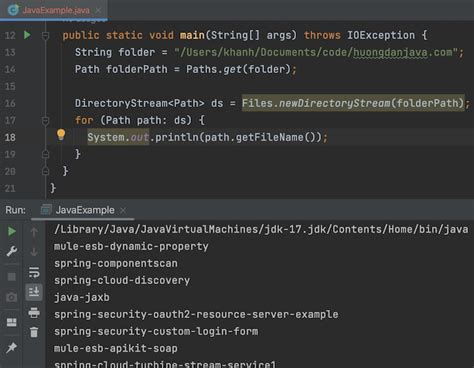Open run configuration wrench icon
The height and width of the screenshot is (368, 474).
tap(12, 251)
